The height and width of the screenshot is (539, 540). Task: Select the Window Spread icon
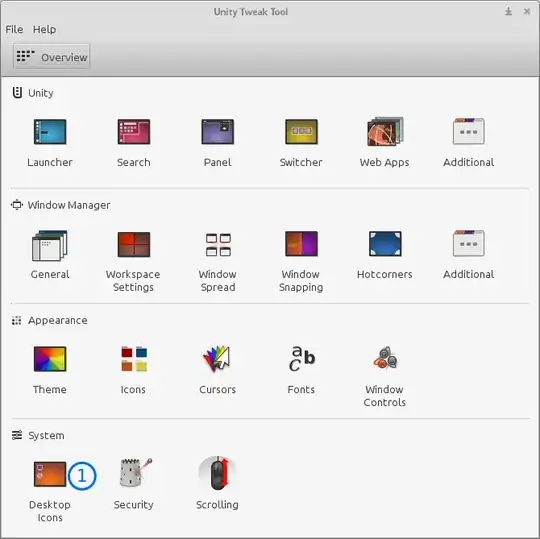coord(218,245)
